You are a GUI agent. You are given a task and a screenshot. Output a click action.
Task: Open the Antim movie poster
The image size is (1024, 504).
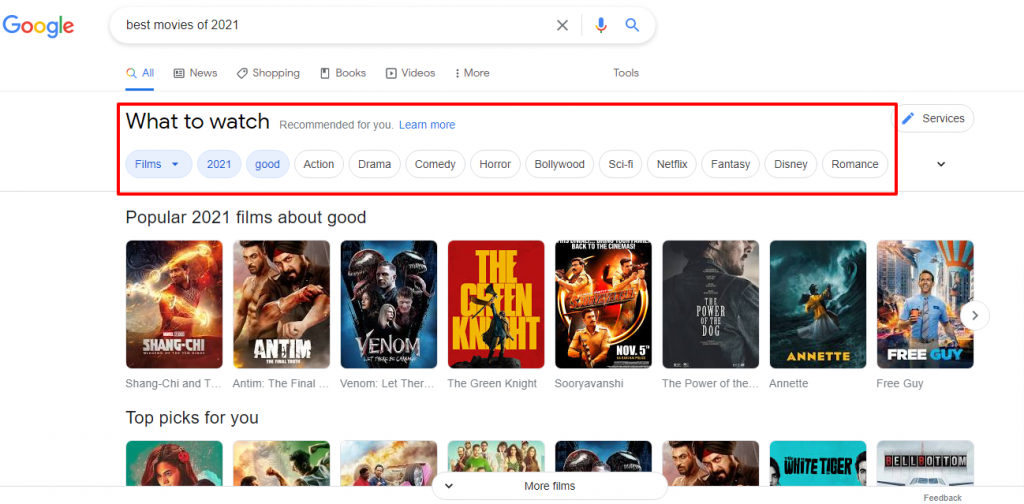pyautogui.click(x=281, y=304)
